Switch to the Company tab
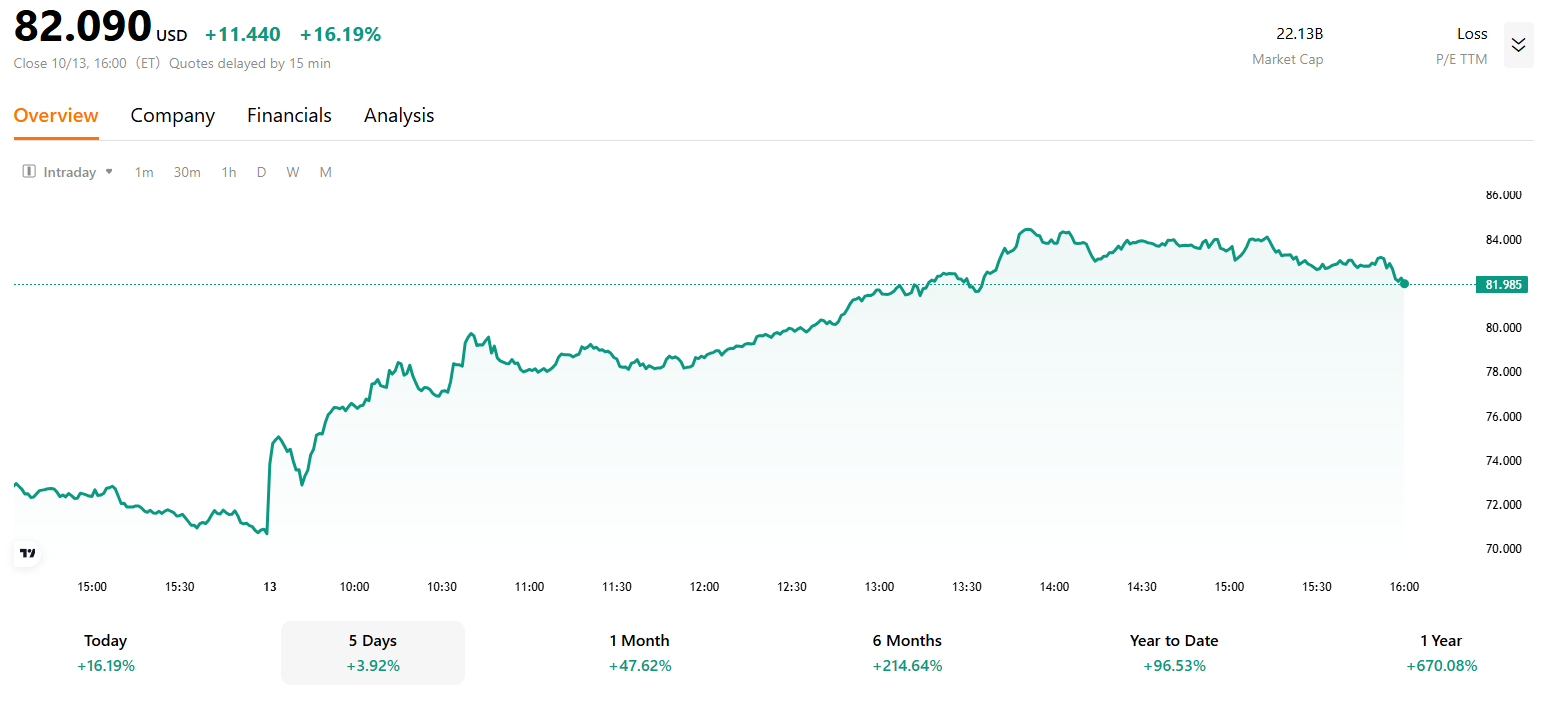Image resolution: width=1551 pixels, height=704 pixels. click(x=172, y=115)
